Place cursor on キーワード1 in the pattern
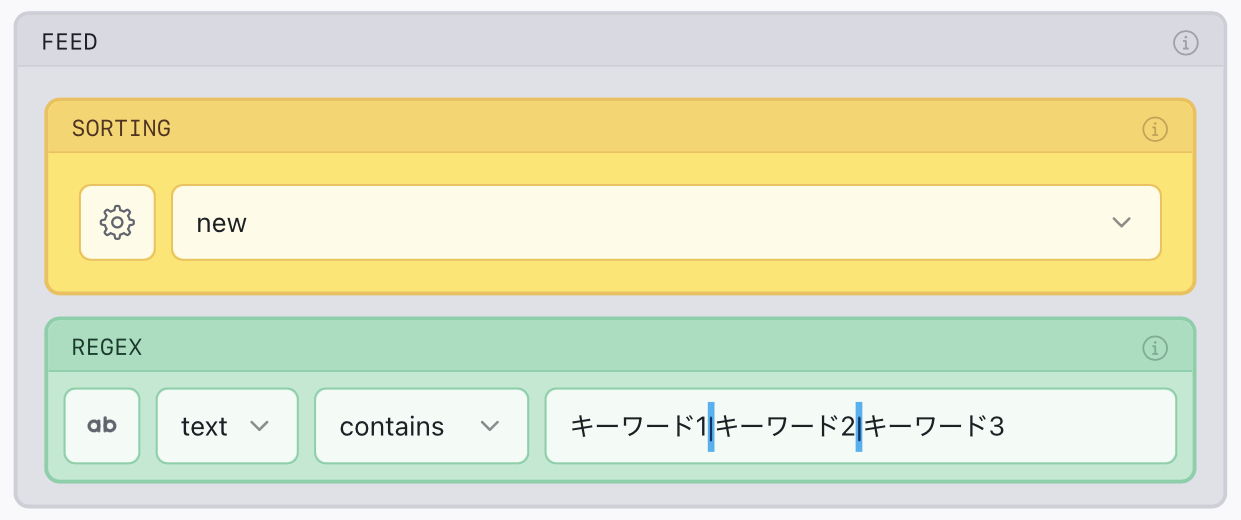The image size is (1241, 520). tap(637, 427)
